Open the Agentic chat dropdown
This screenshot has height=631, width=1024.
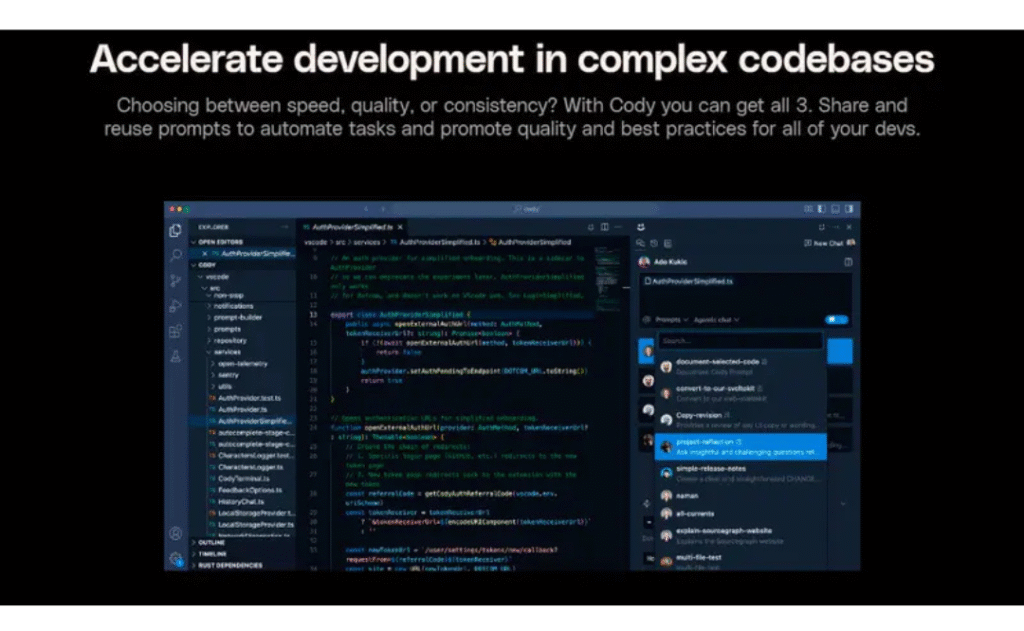(716, 320)
